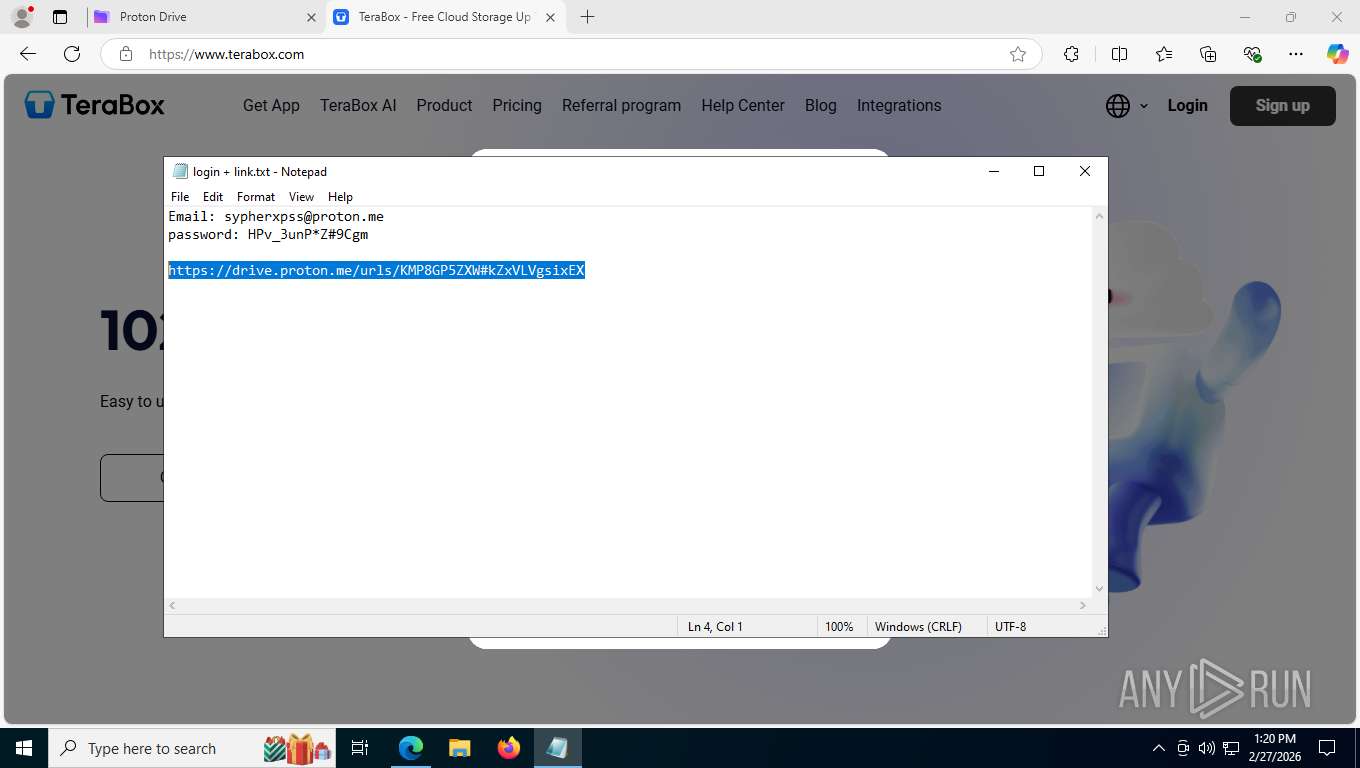The width and height of the screenshot is (1360, 768).
Task: Toggle Edge split screen icon
Action: (1120, 54)
